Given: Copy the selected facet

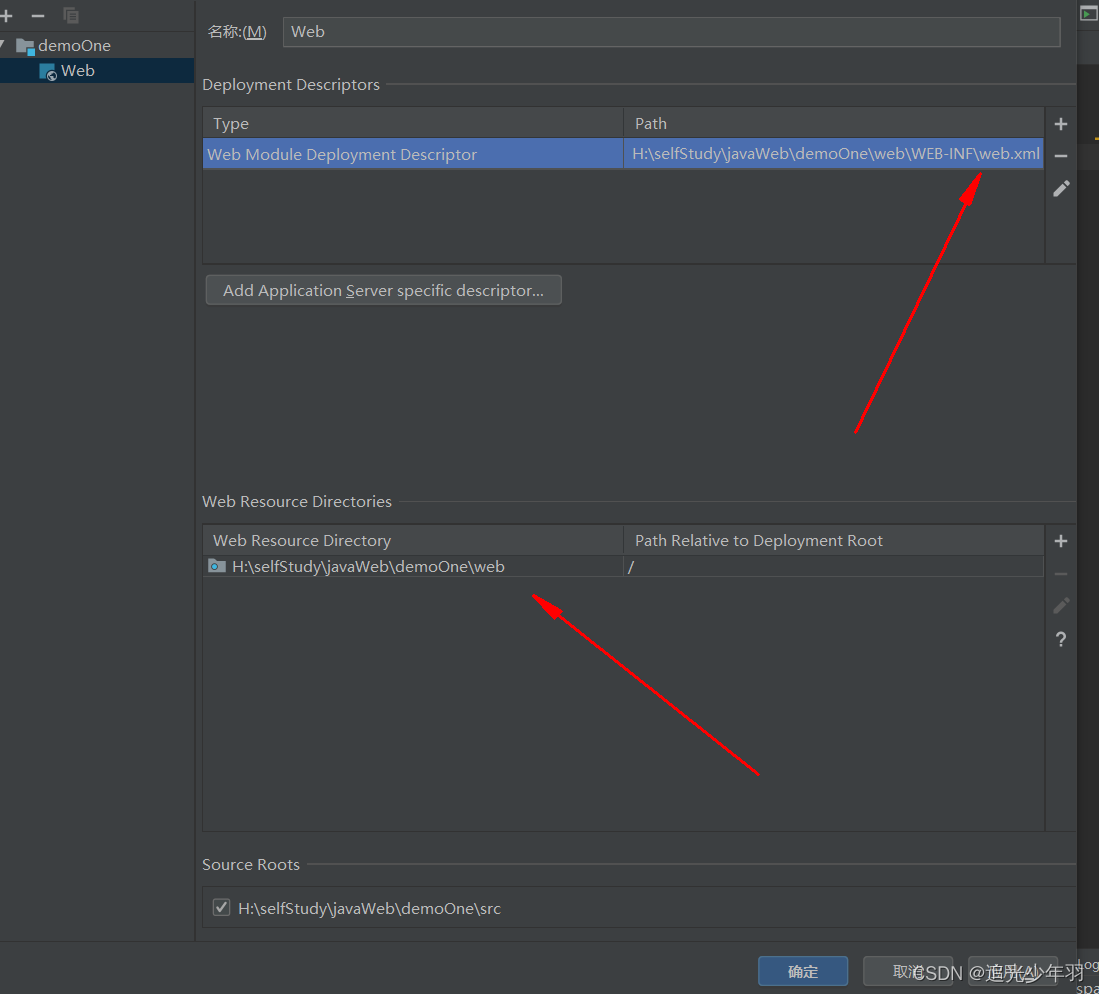Looking at the screenshot, I should pos(71,15).
